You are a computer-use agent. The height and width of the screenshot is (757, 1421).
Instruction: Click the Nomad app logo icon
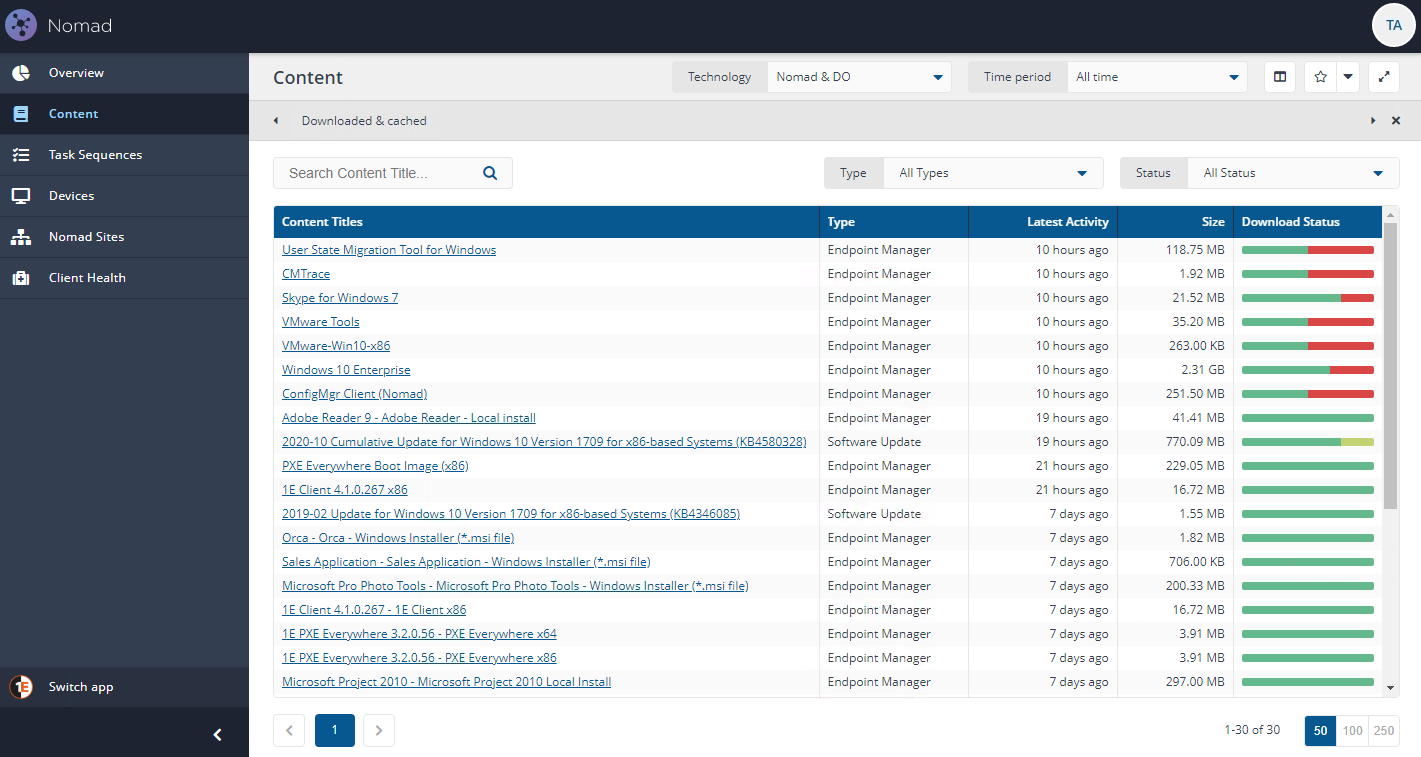coord(21,26)
